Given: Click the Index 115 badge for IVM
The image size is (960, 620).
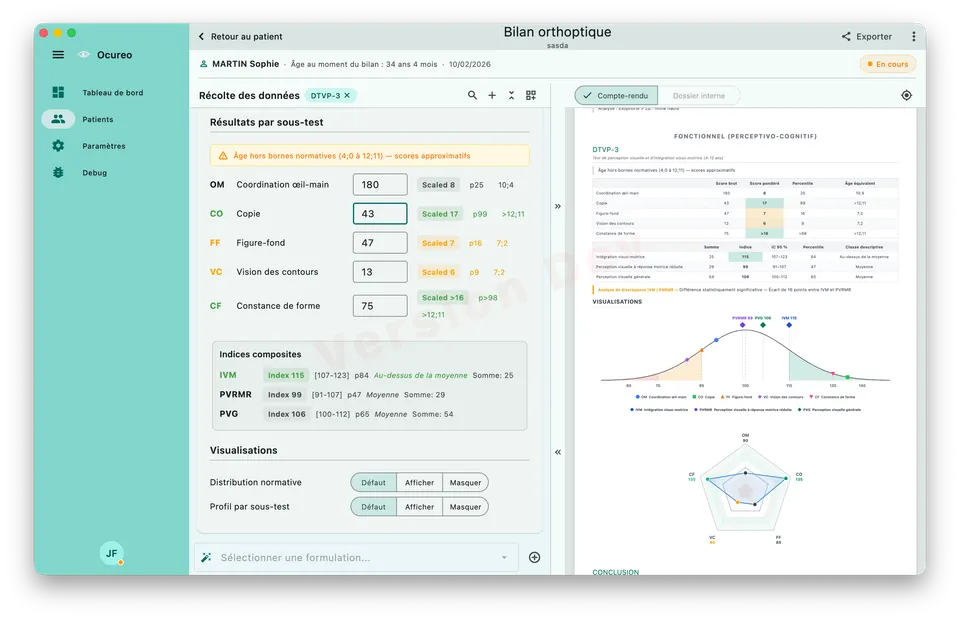Looking at the screenshot, I should pos(286,375).
